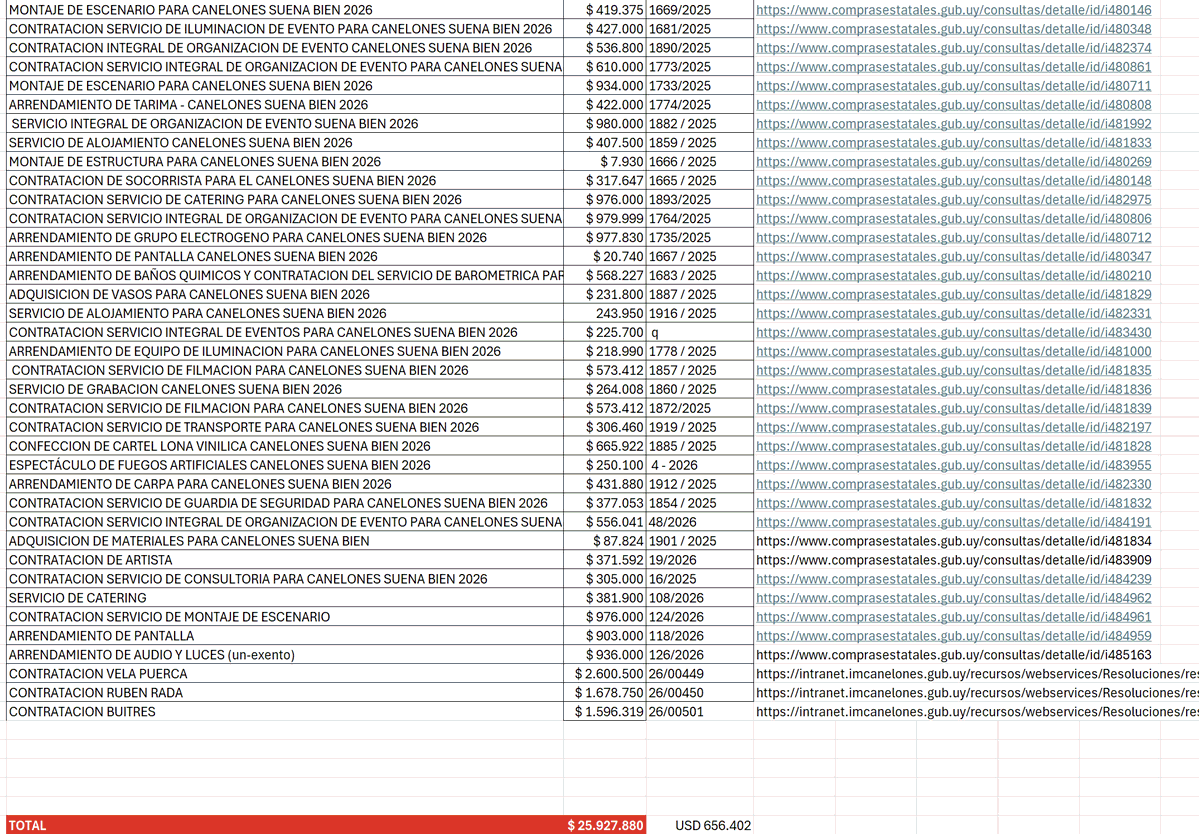Open the link ending in i482975
Viewport: 1199px width, 834px height.
point(954,200)
